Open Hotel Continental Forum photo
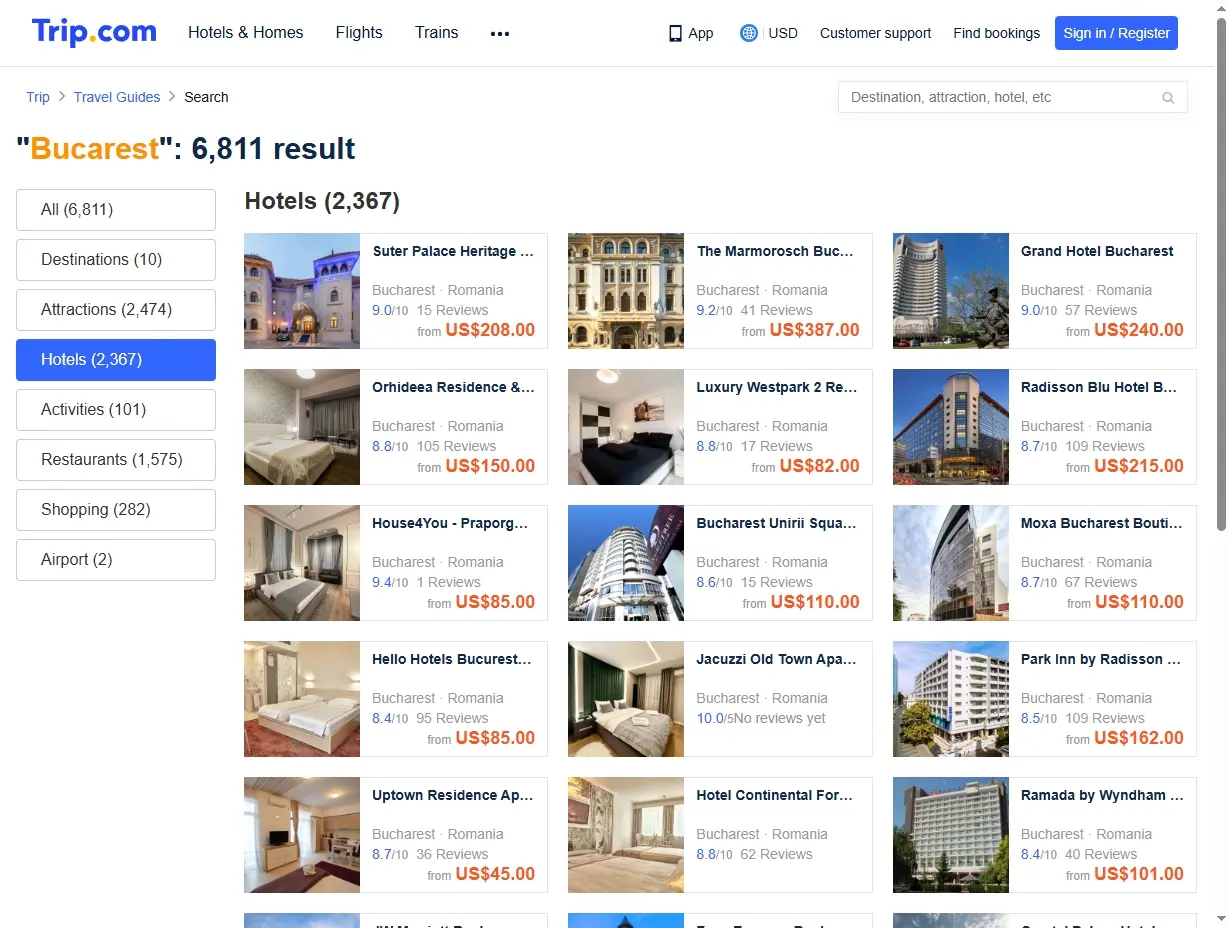 coord(626,835)
